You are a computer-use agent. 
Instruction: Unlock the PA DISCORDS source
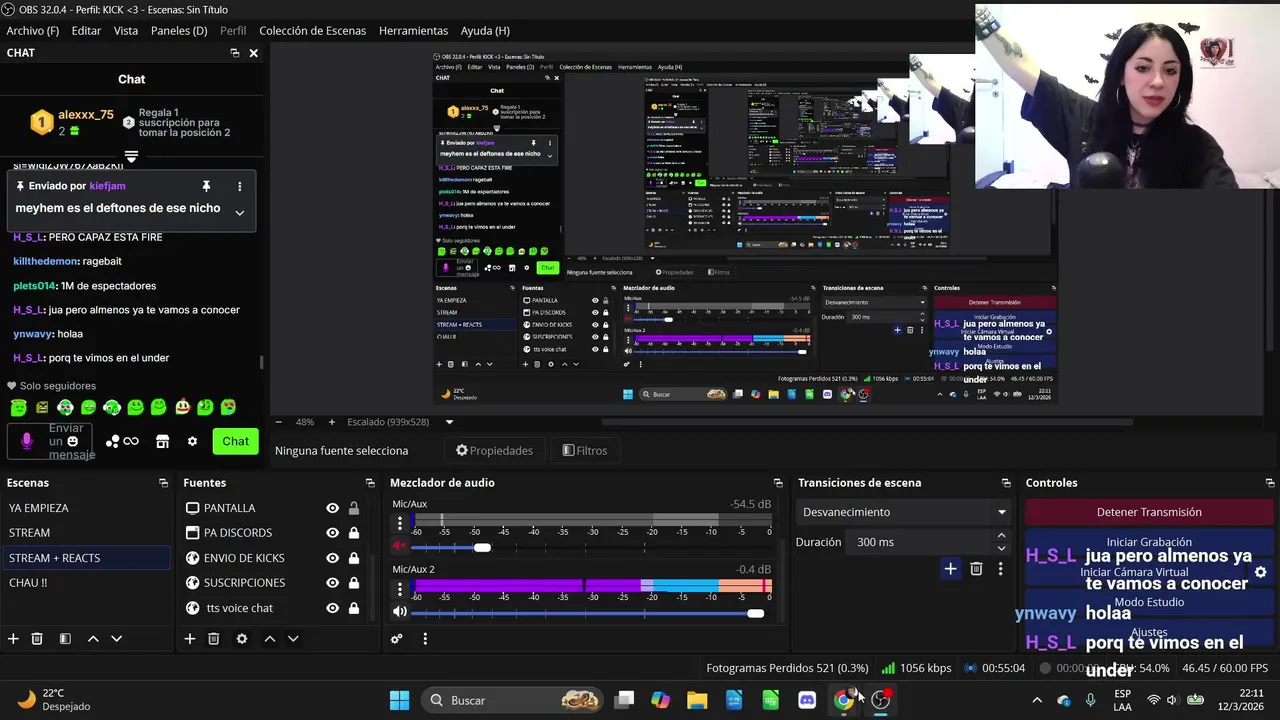tap(353, 533)
